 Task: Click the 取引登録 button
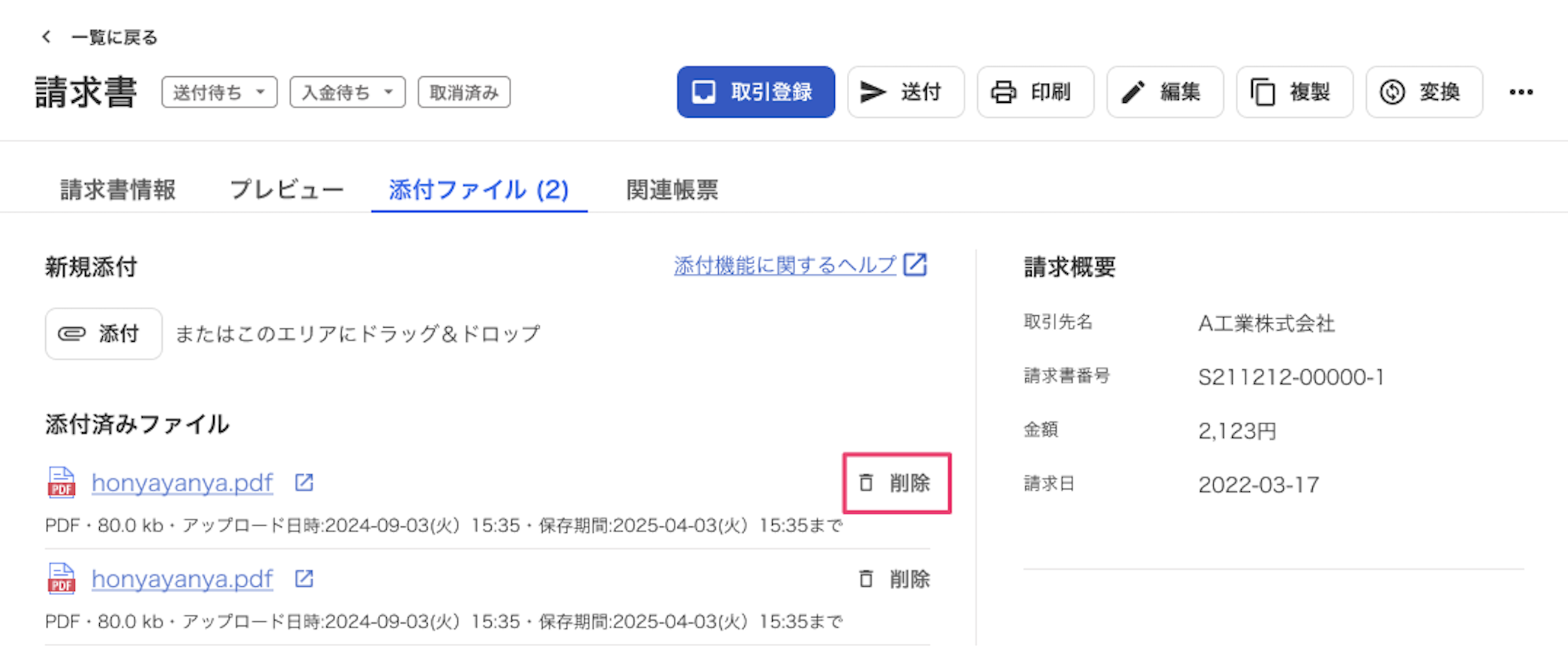(756, 92)
